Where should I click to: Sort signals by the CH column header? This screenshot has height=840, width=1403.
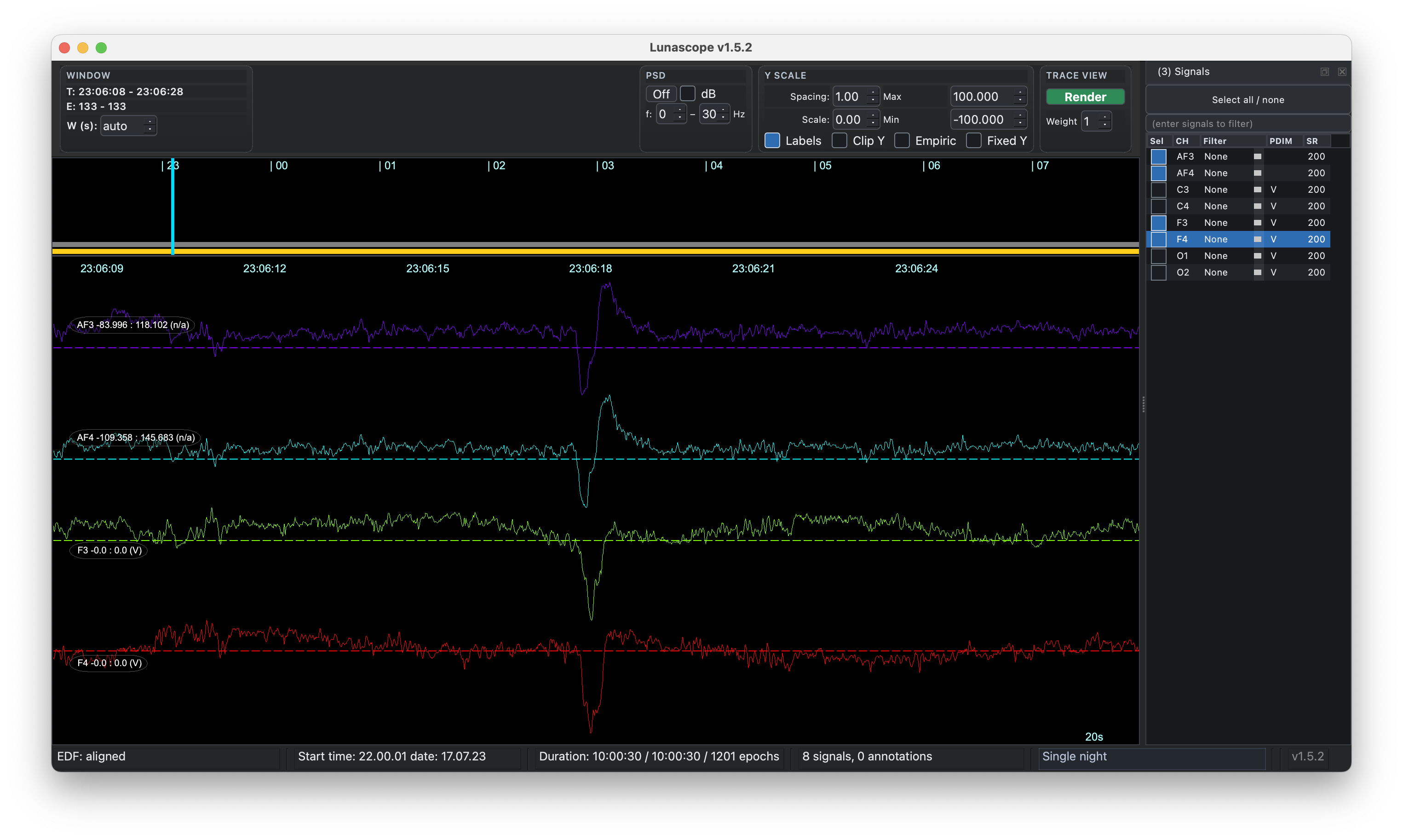point(1182,141)
